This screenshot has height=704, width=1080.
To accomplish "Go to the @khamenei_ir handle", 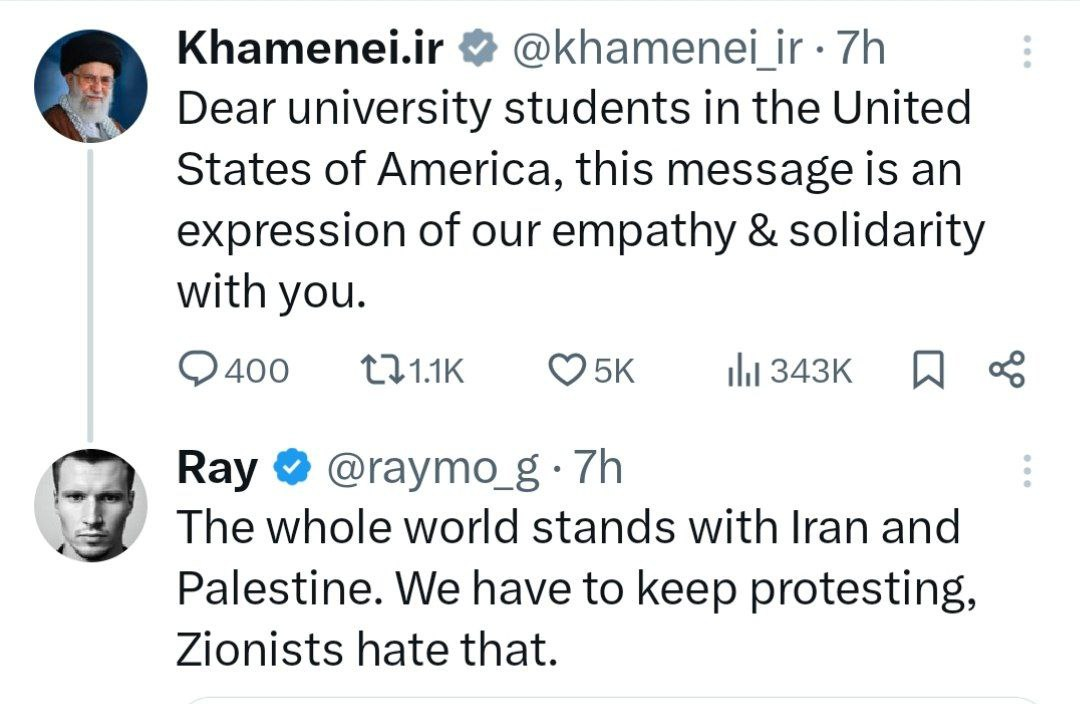I will coord(655,49).
